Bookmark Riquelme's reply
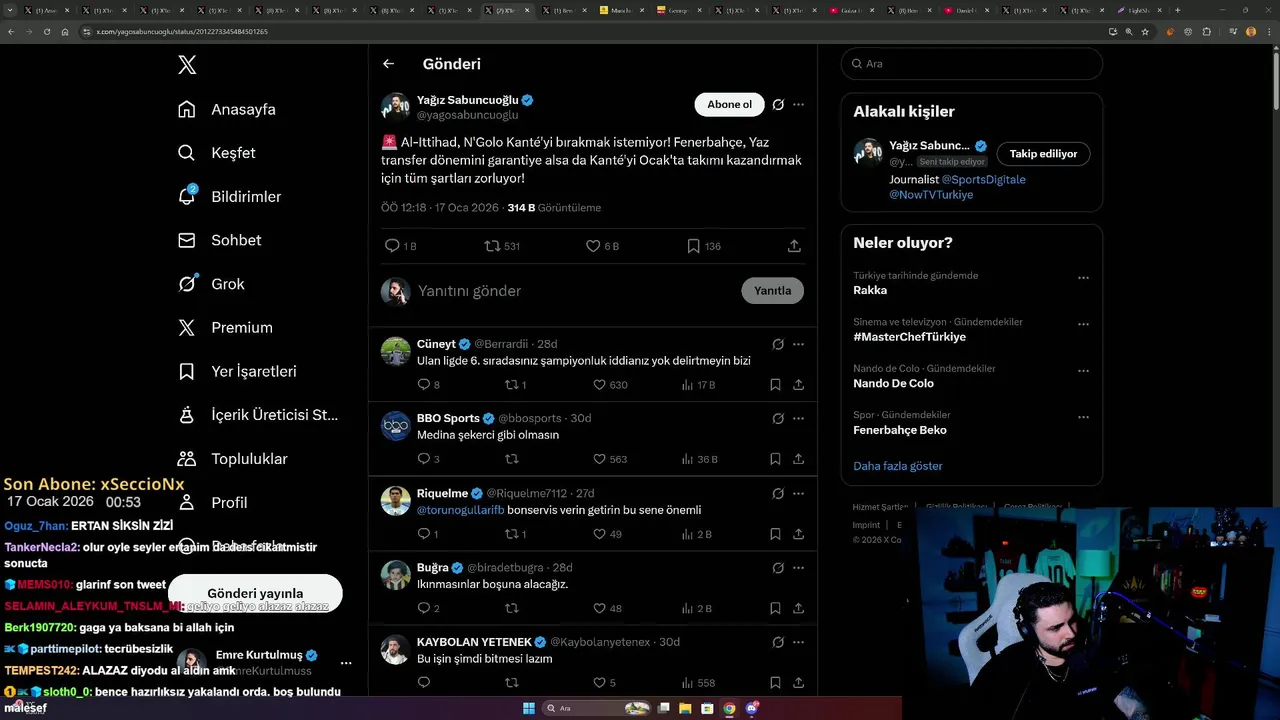Viewport: 1280px width, 720px height. (x=775, y=534)
